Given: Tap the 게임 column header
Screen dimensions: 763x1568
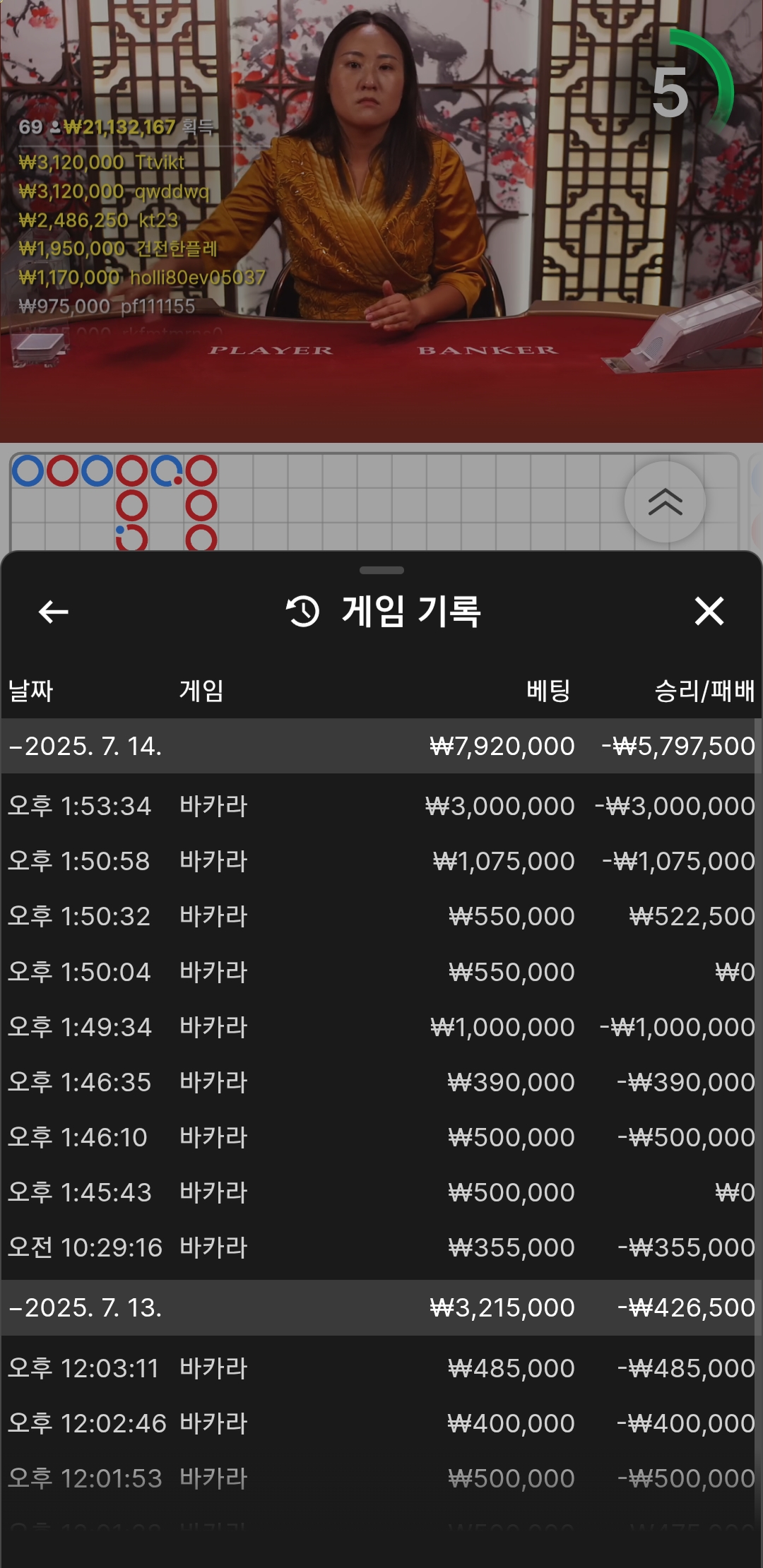Looking at the screenshot, I should (201, 690).
